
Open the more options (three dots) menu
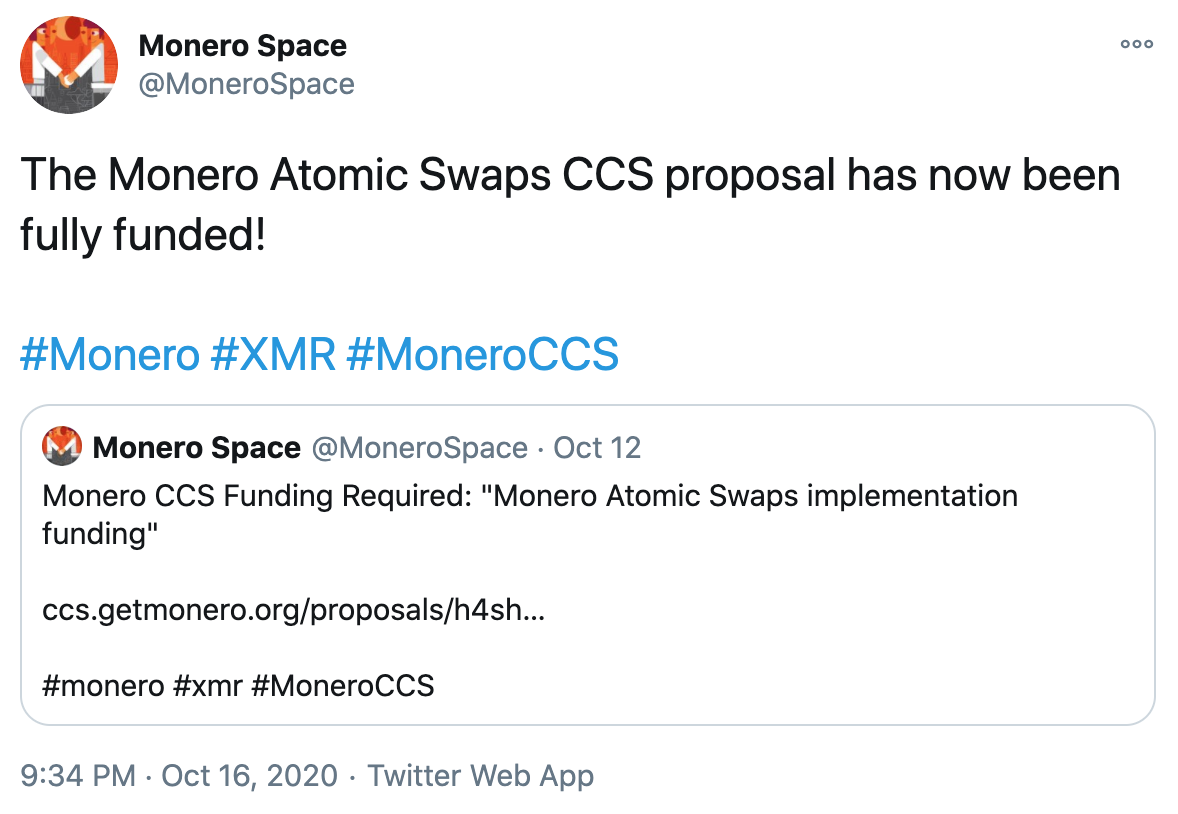point(1137,44)
